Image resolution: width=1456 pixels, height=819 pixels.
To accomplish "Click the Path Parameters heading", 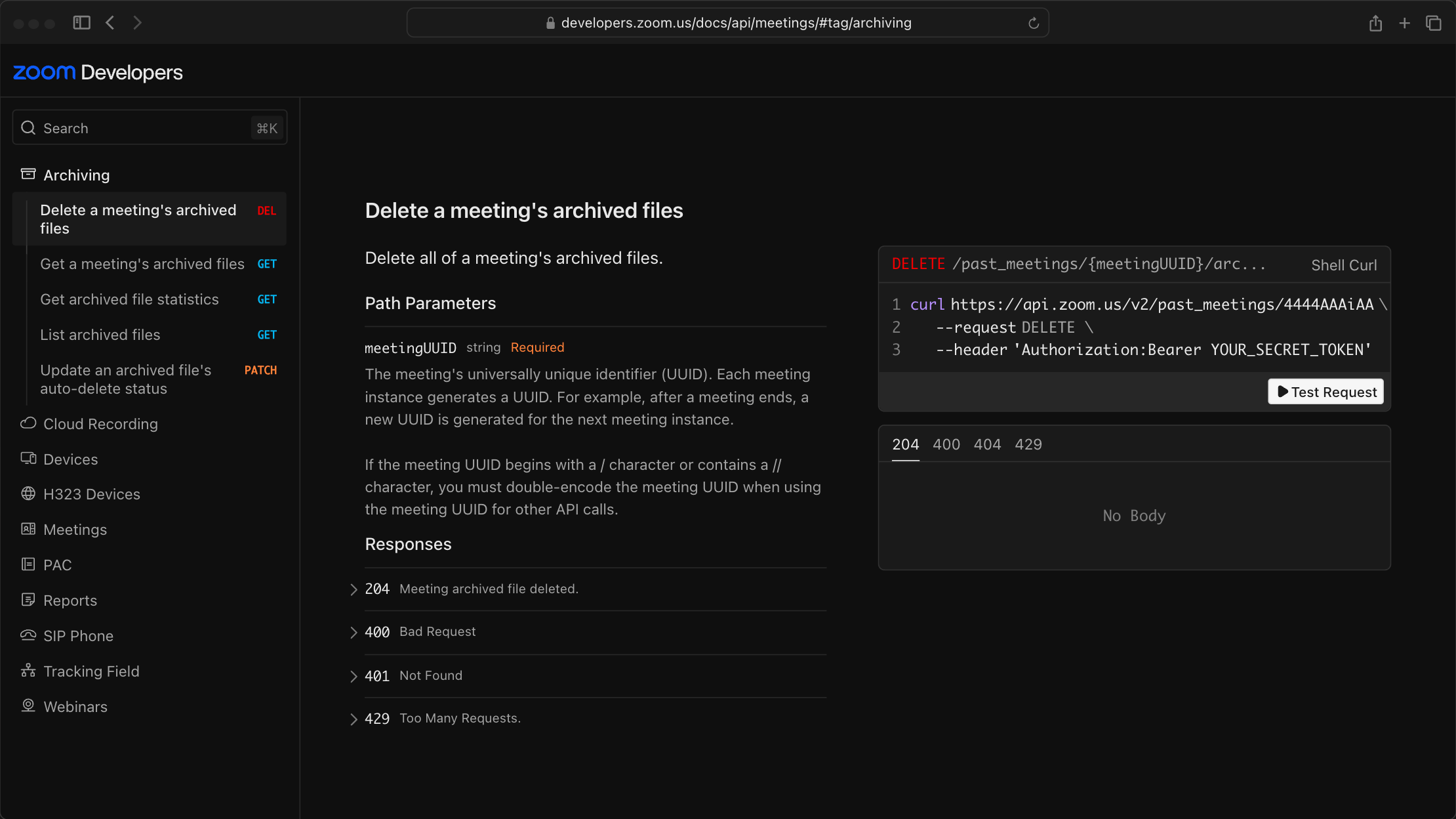I will pyautogui.click(x=430, y=303).
